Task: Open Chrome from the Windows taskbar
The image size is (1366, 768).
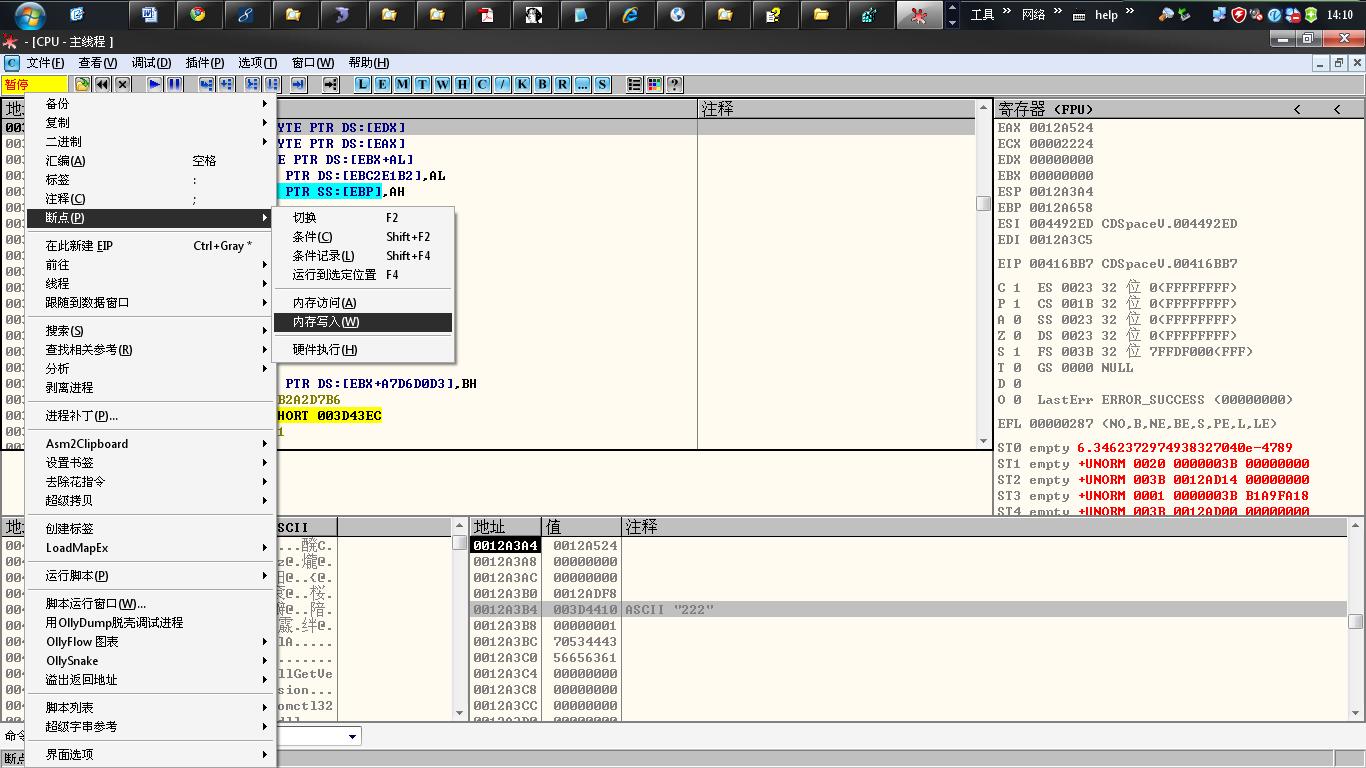Action: pyautogui.click(x=198, y=15)
